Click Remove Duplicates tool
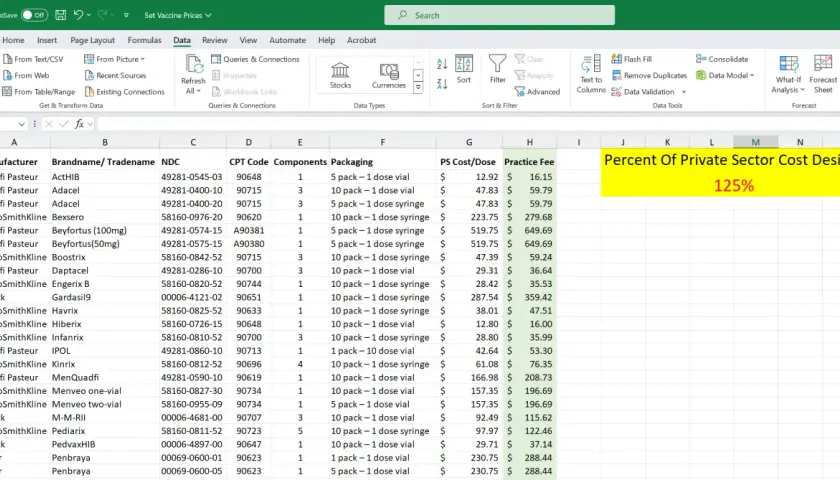The image size is (840, 480). [649, 76]
